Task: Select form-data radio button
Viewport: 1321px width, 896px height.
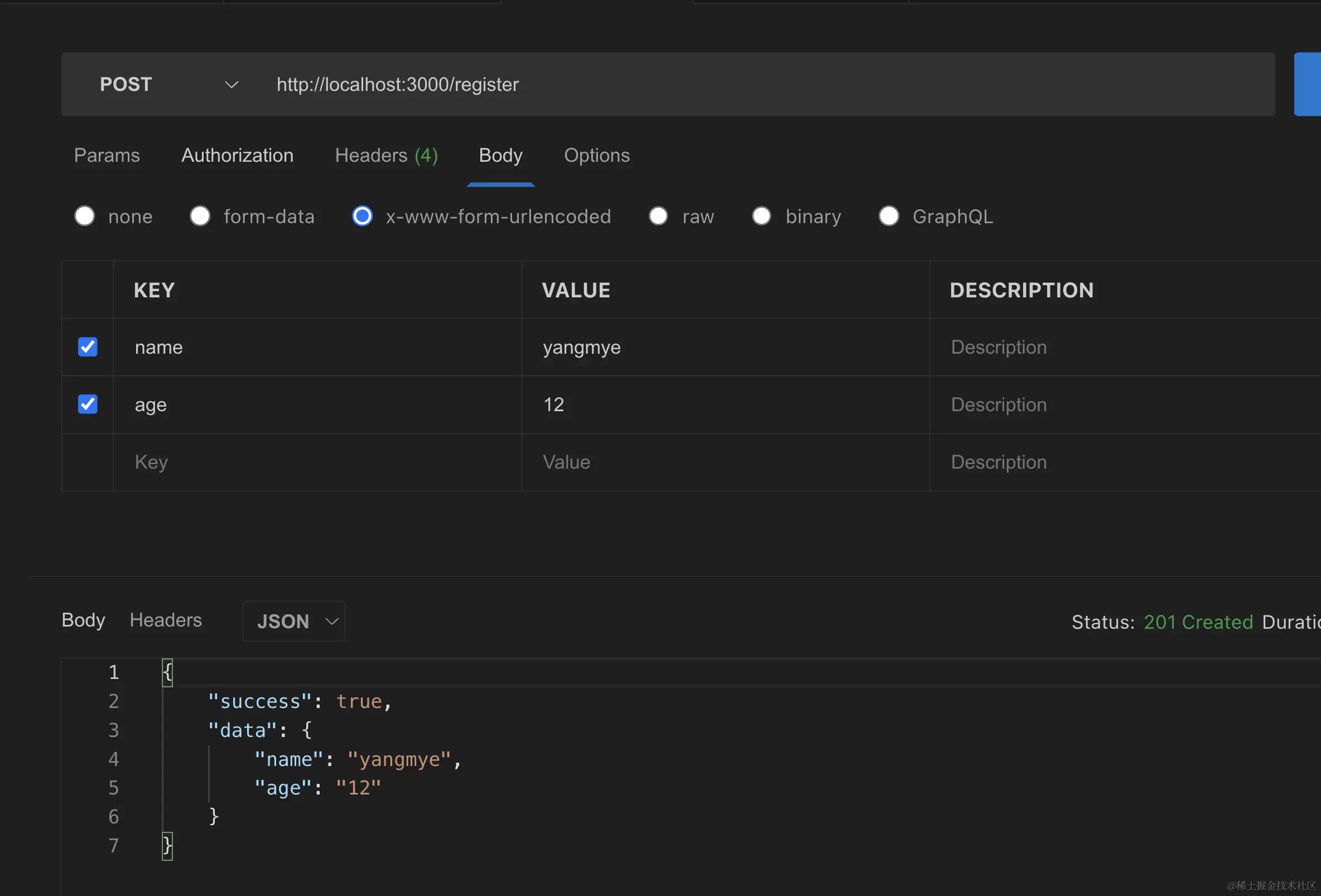Action: (x=200, y=216)
